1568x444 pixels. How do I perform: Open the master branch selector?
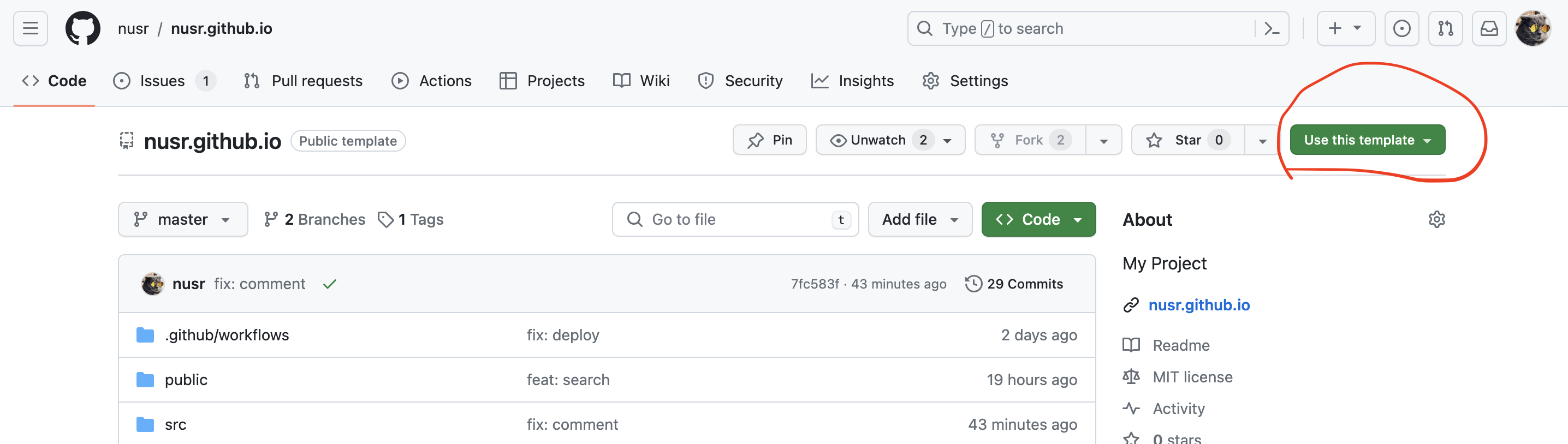coord(182,220)
